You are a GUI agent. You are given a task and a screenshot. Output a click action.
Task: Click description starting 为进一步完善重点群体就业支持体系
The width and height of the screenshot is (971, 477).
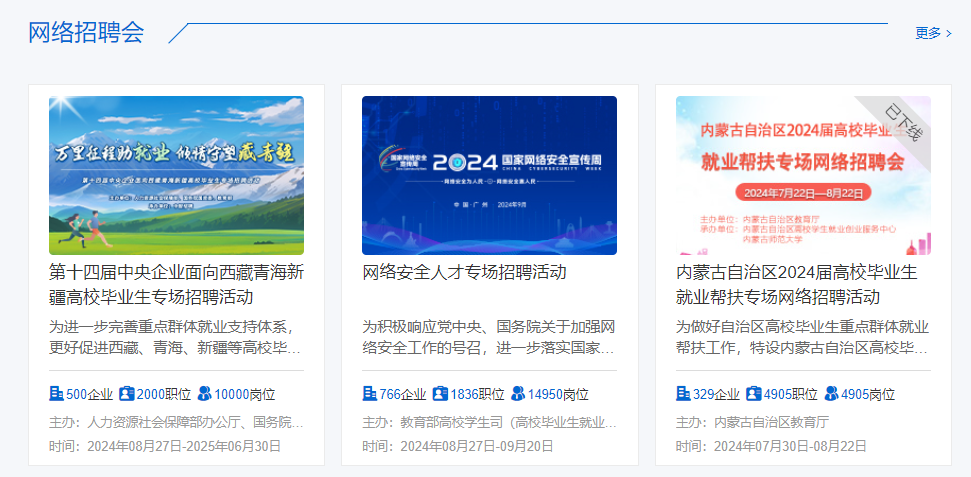(x=175, y=337)
